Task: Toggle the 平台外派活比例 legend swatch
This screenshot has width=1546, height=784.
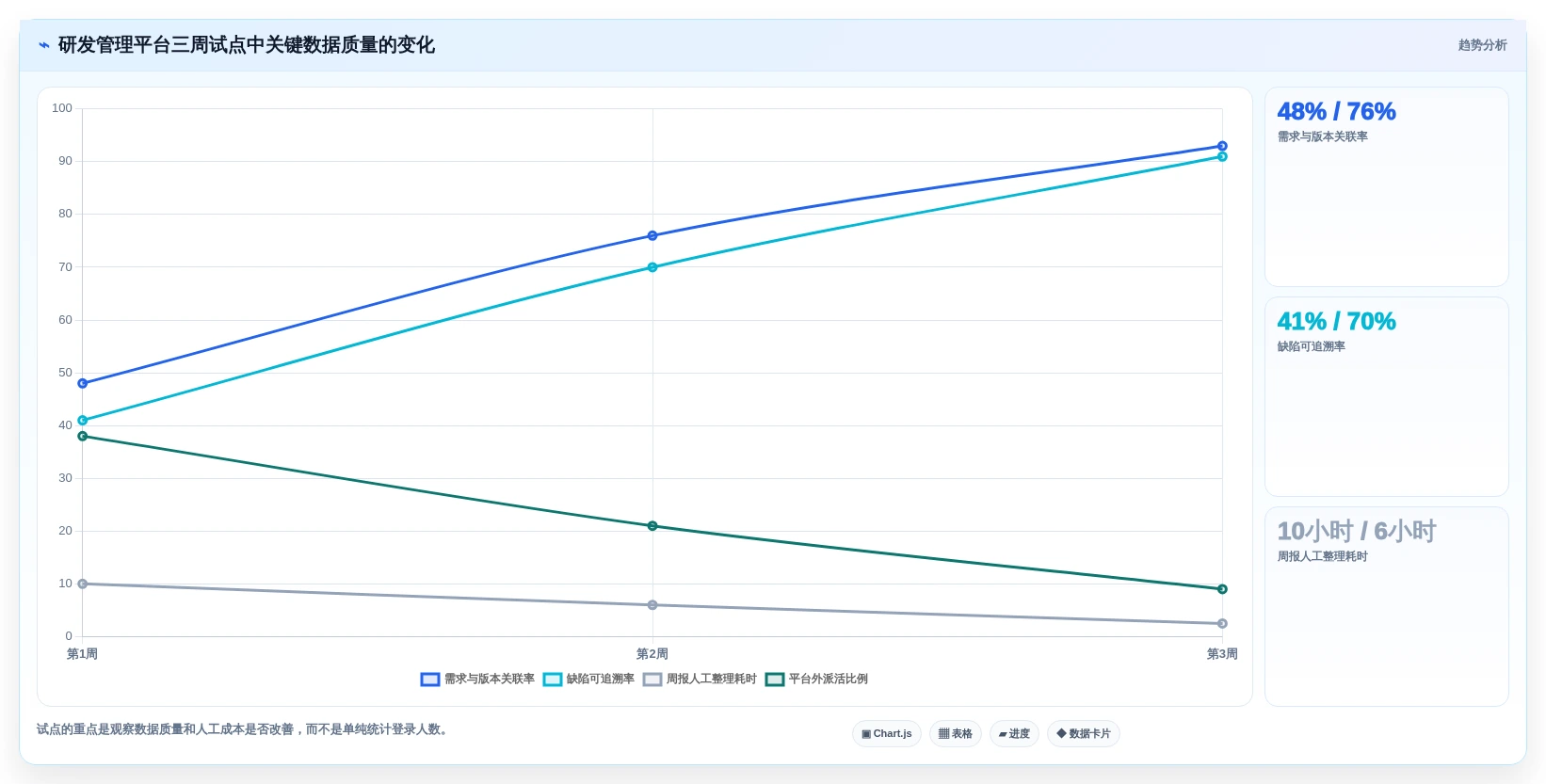Action: [775, 680]
